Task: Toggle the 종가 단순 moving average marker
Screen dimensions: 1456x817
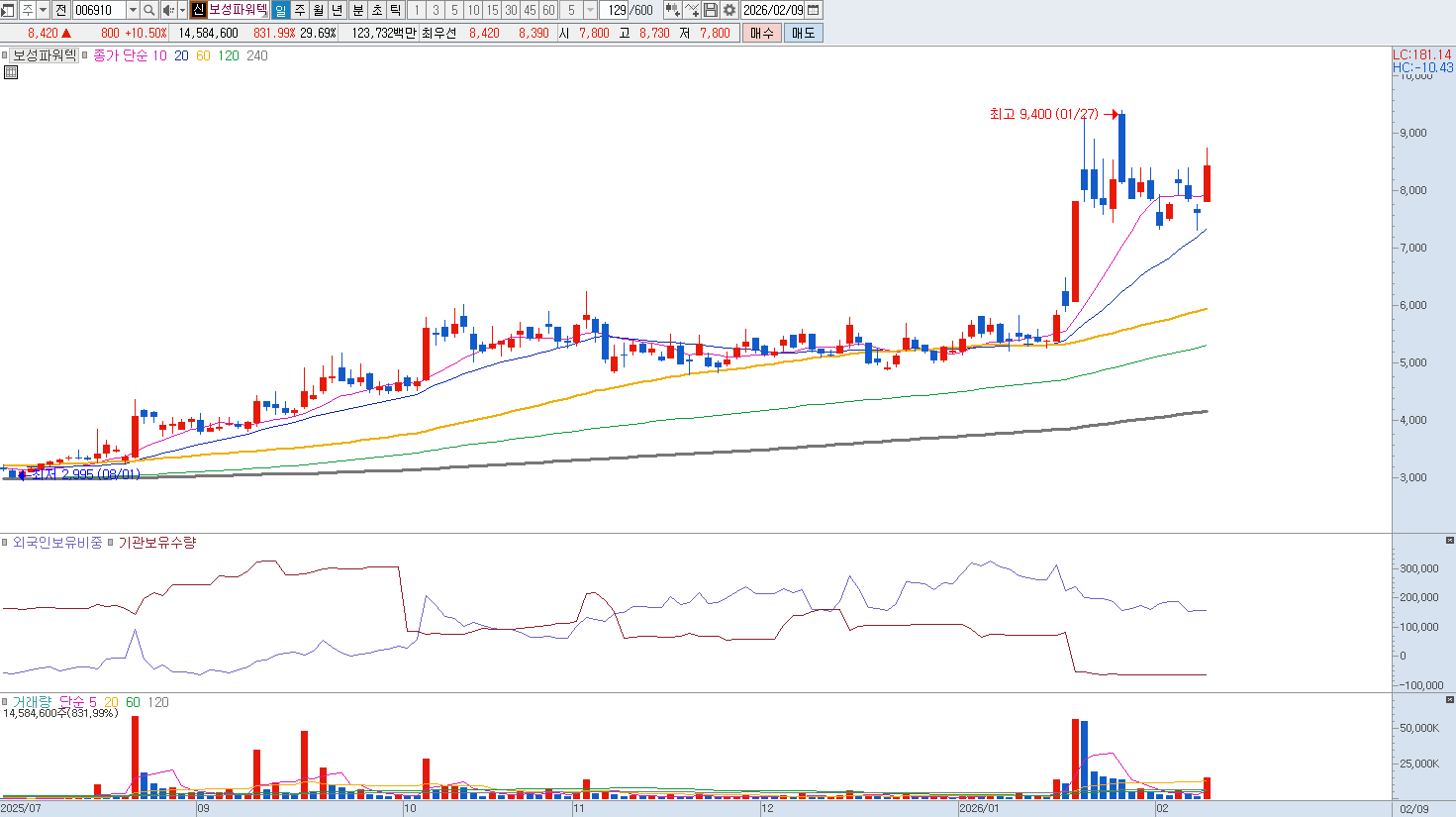Action: click(x=85, y=55)
